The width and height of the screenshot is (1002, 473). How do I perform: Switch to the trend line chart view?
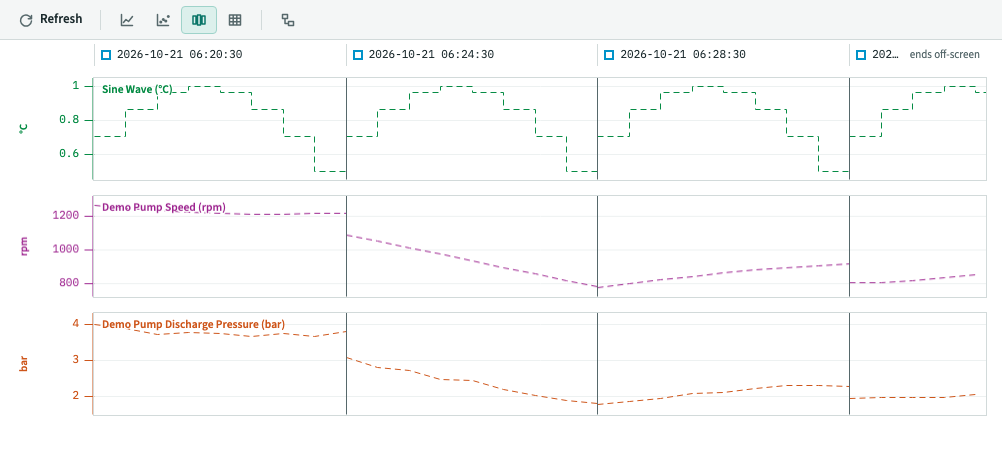pos(127,20)
